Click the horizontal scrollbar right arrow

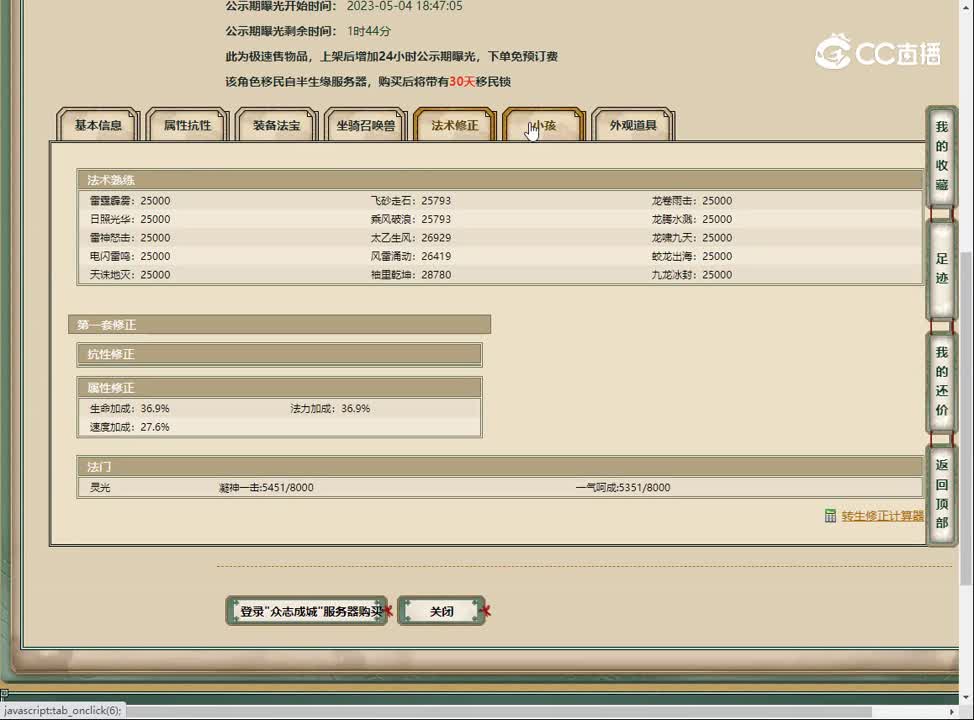click(952, 712)
